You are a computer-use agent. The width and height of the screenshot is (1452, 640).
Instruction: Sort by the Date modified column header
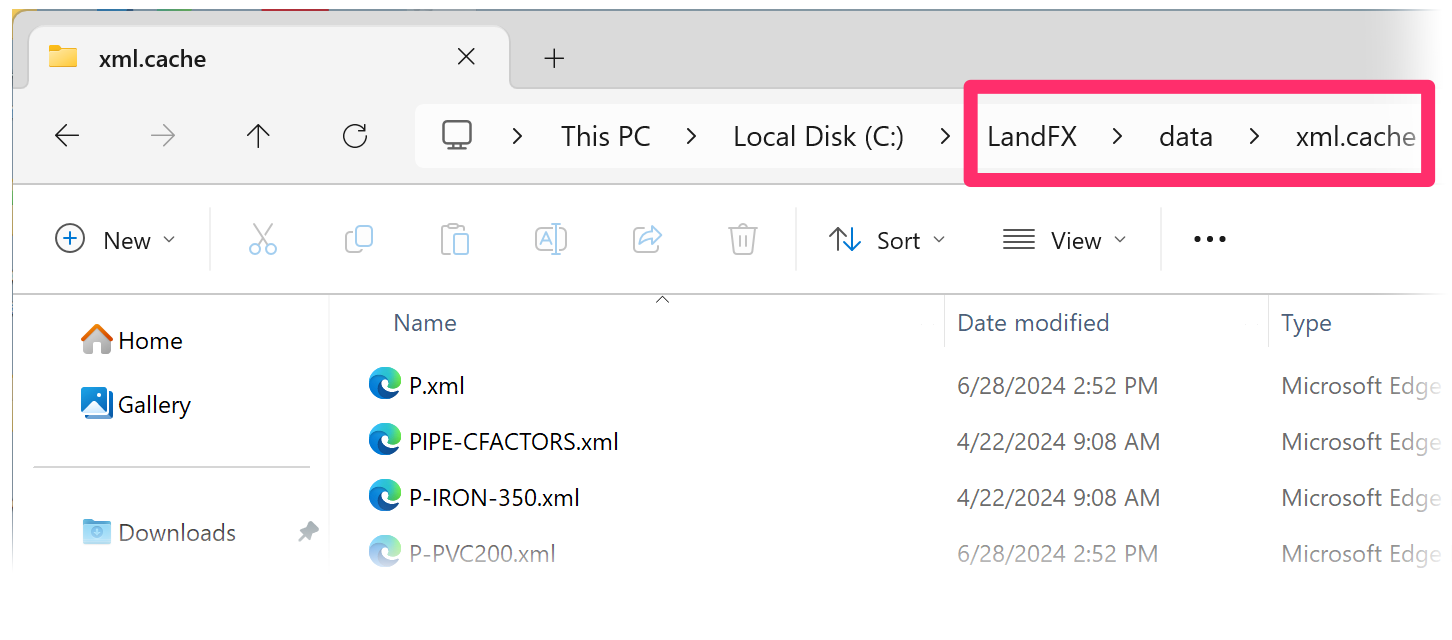point(1033,323)
